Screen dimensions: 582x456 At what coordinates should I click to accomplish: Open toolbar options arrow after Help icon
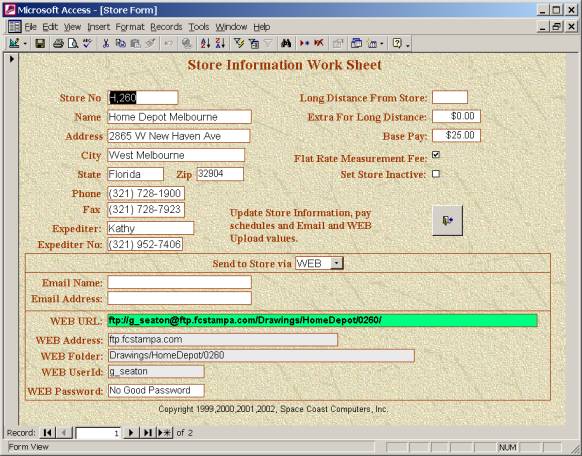pos(408,45)
